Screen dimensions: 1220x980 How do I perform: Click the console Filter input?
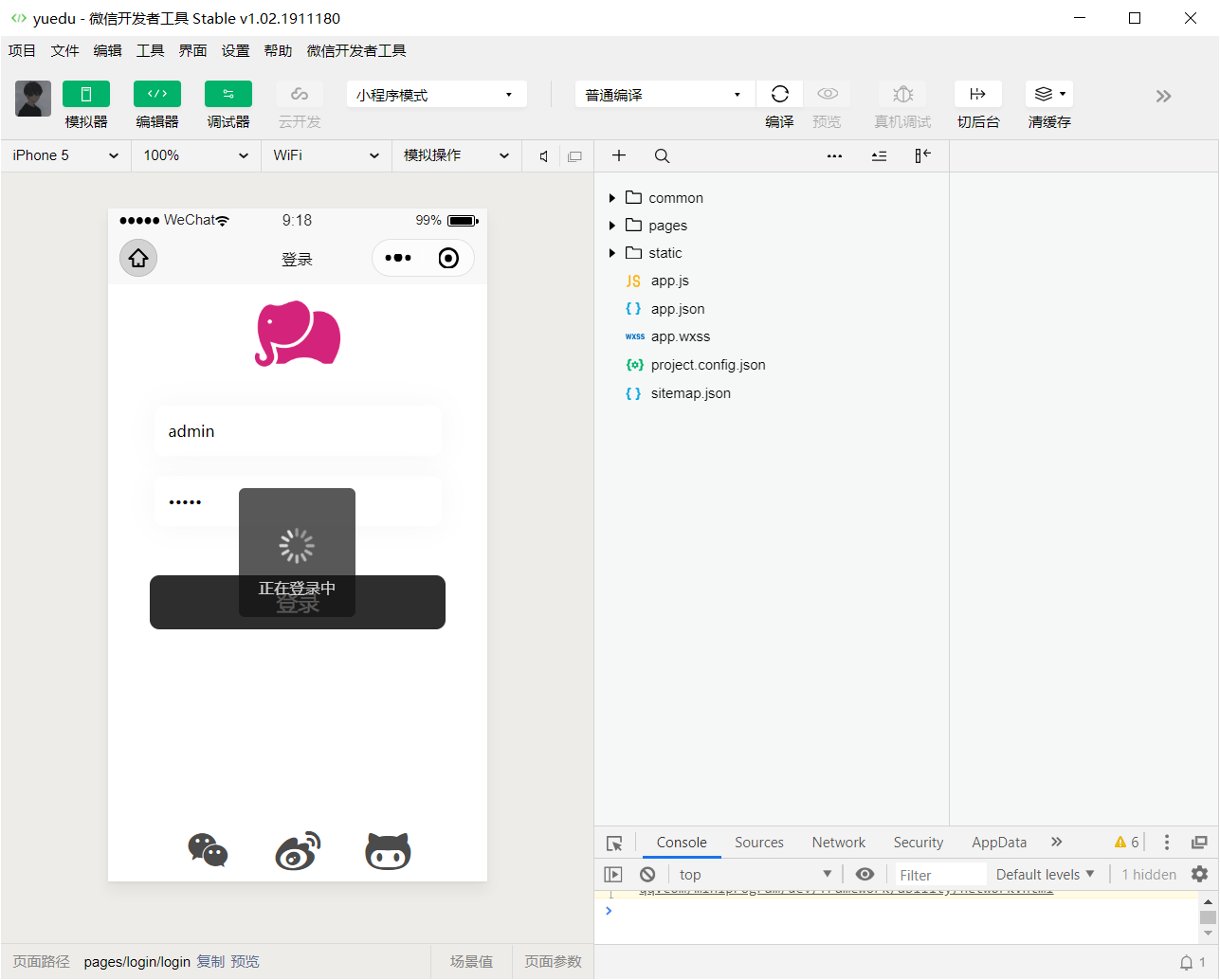point(940,875)
